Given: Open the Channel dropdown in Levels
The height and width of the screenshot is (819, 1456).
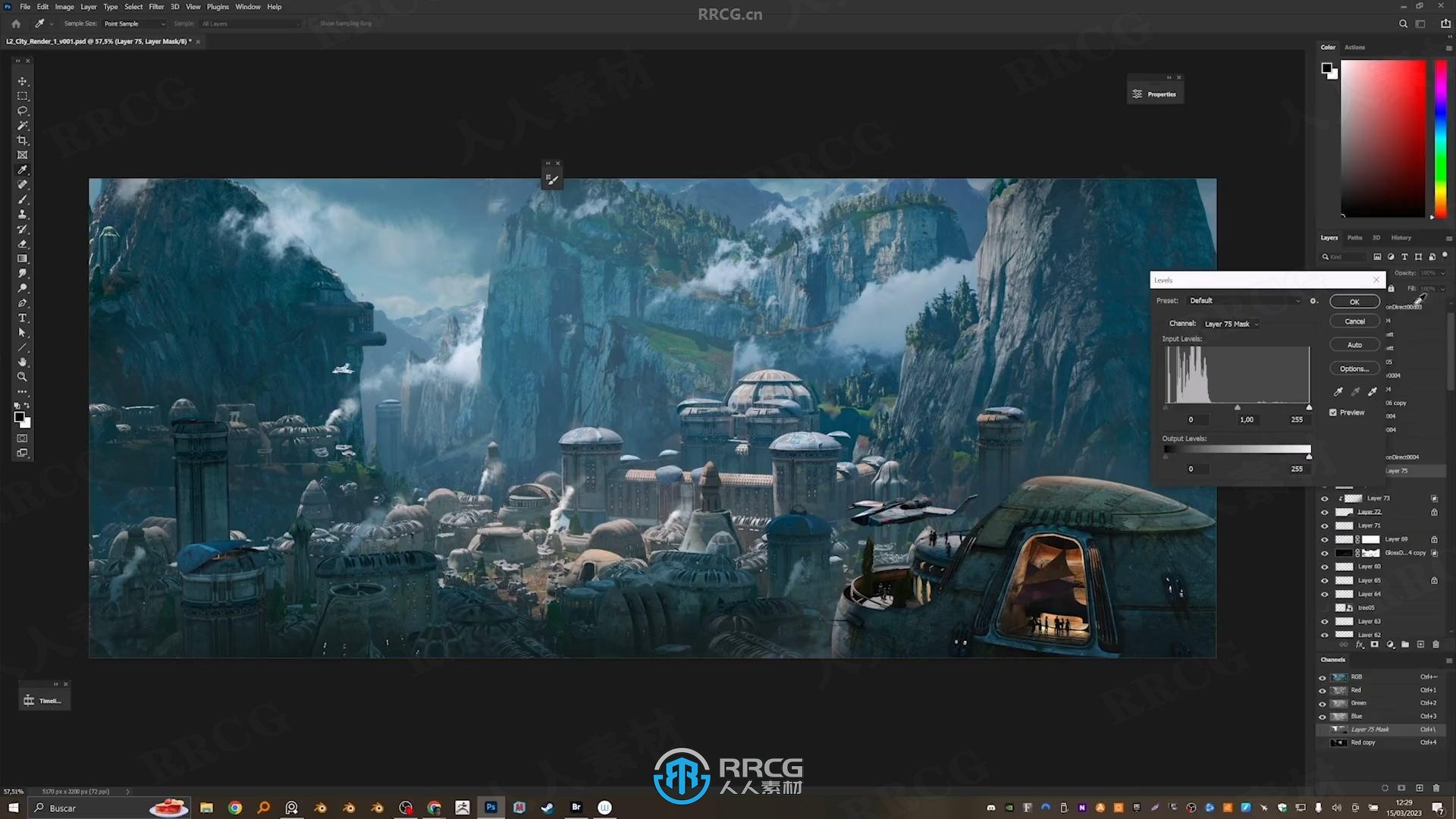Looking at the screenshot, I should click(1231, 324).
